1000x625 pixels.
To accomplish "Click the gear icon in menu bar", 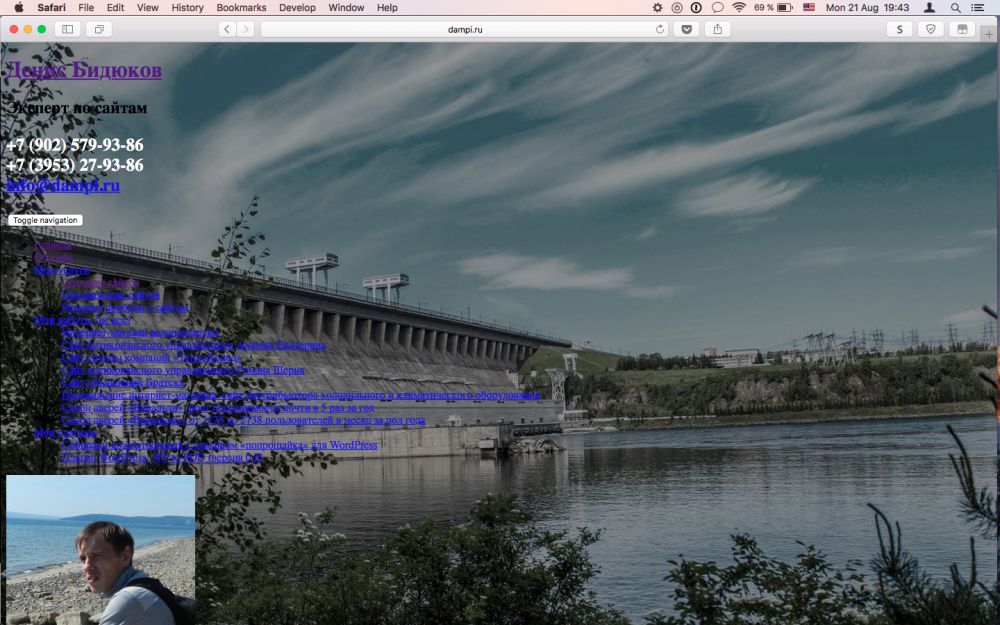I will (x=658, y=8).
